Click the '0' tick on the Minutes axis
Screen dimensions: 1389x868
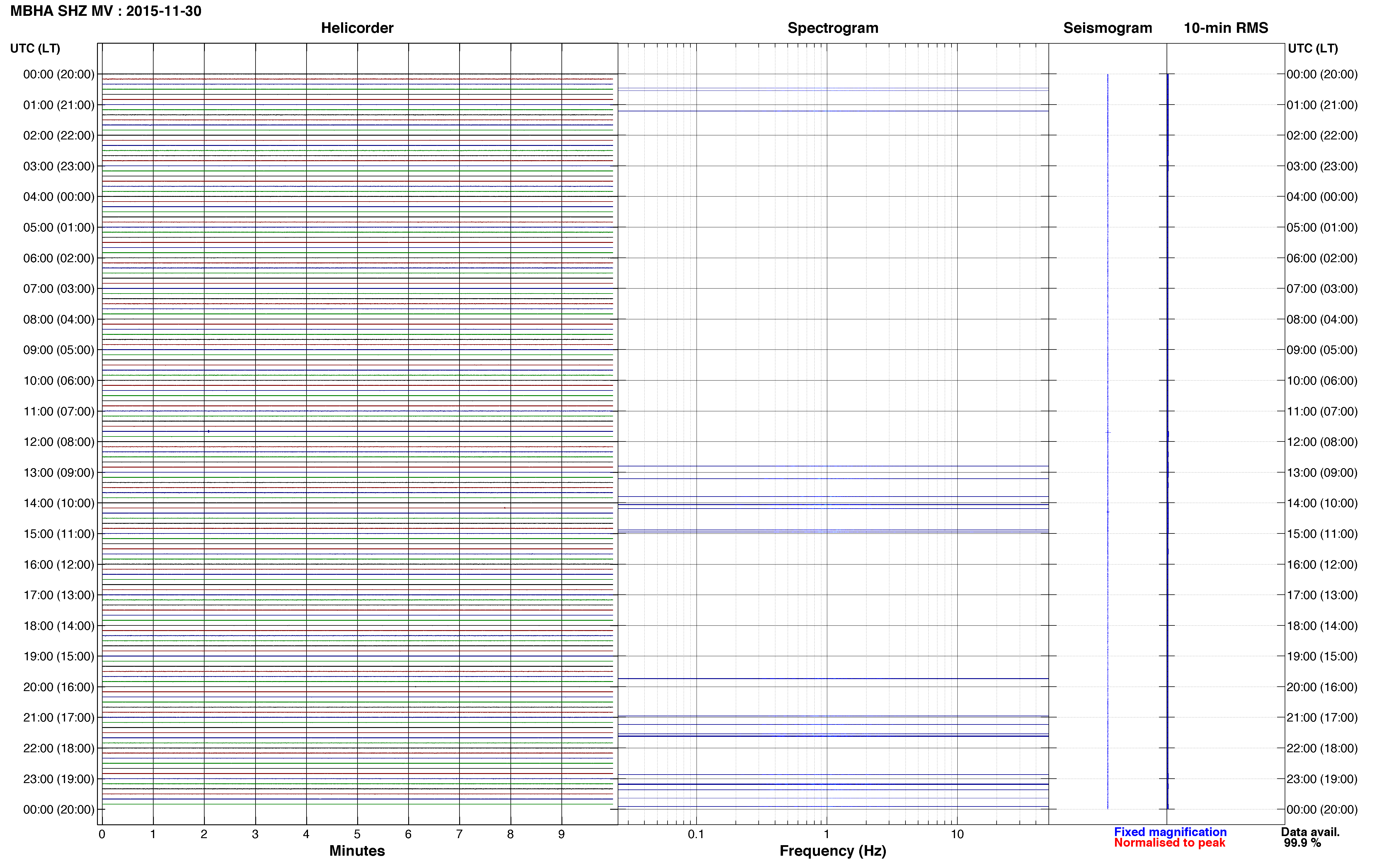click(x=102, y=834)
